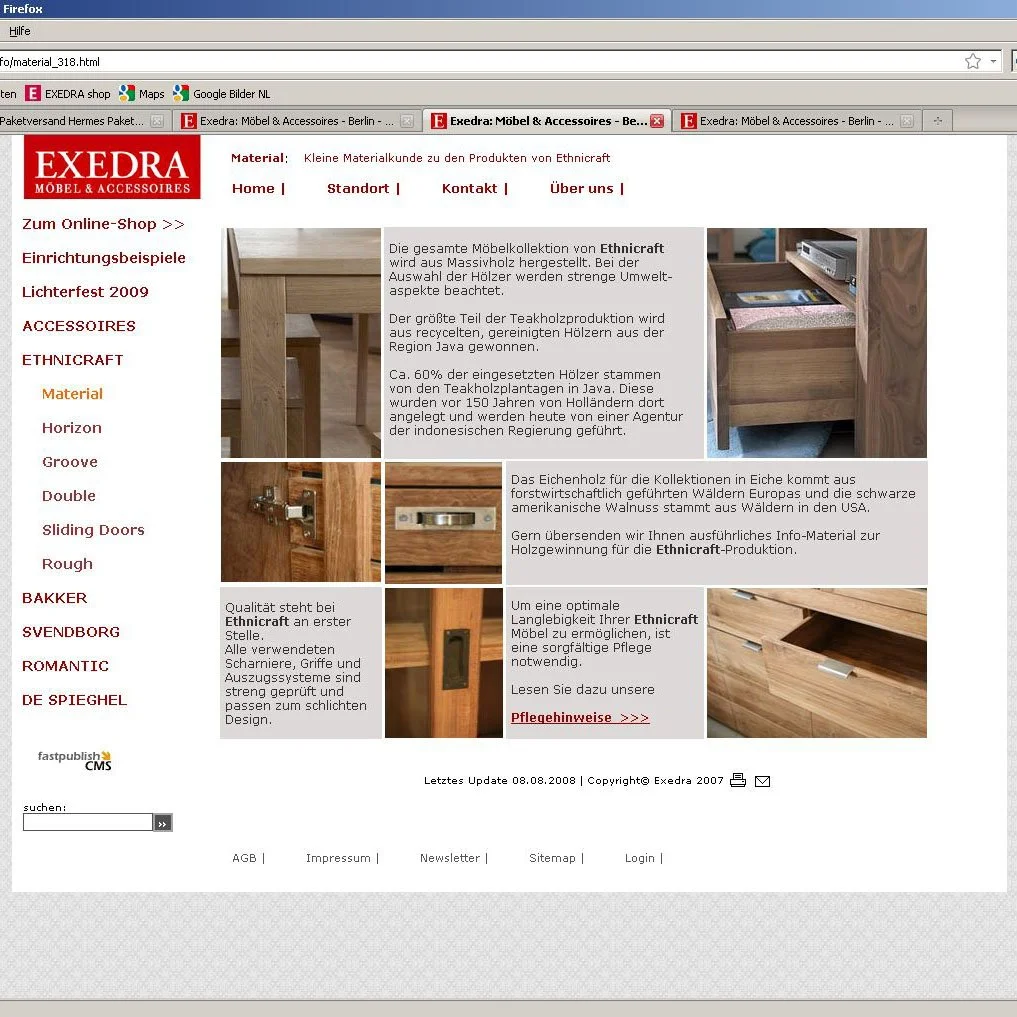
Task: Click the dark recessed door pull photo
Action: tap(444, 663)
